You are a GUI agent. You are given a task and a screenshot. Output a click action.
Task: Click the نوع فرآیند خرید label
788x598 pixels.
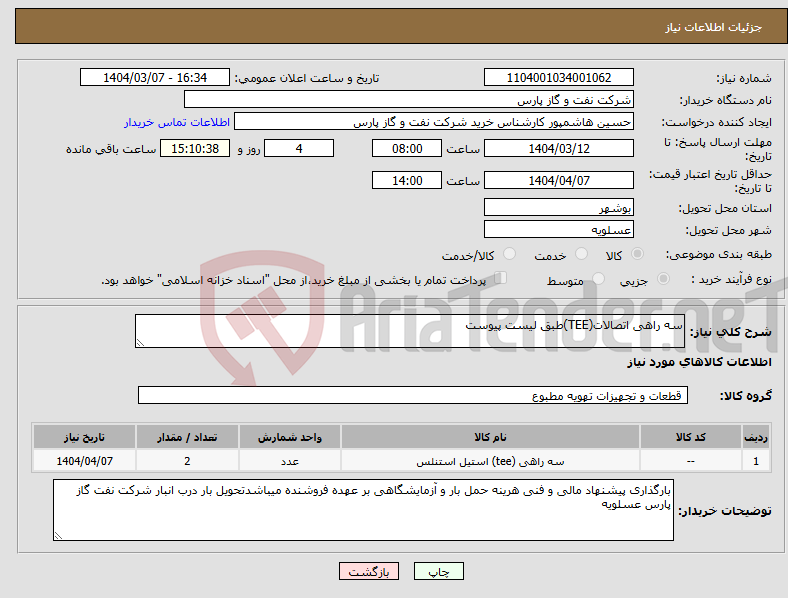point(731,279)
